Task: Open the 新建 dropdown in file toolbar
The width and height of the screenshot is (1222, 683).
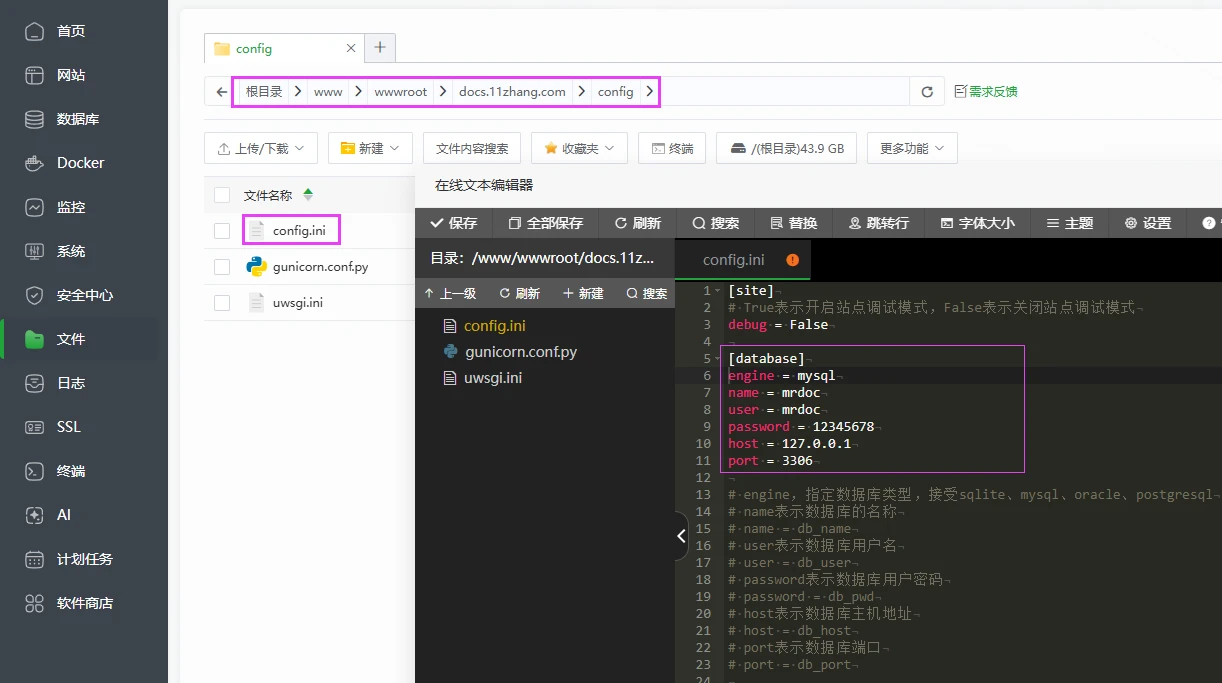Action: (x=370, y=148)
